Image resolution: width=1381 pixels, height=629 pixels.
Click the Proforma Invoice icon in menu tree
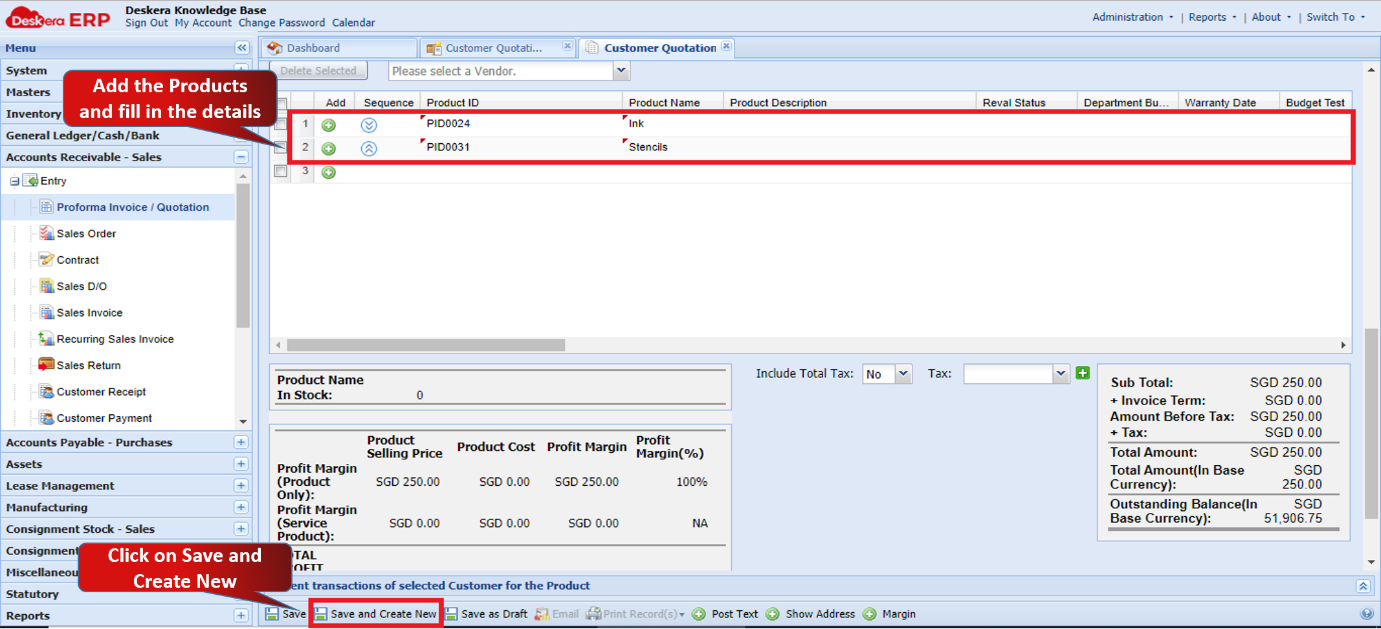pos(47,207)
